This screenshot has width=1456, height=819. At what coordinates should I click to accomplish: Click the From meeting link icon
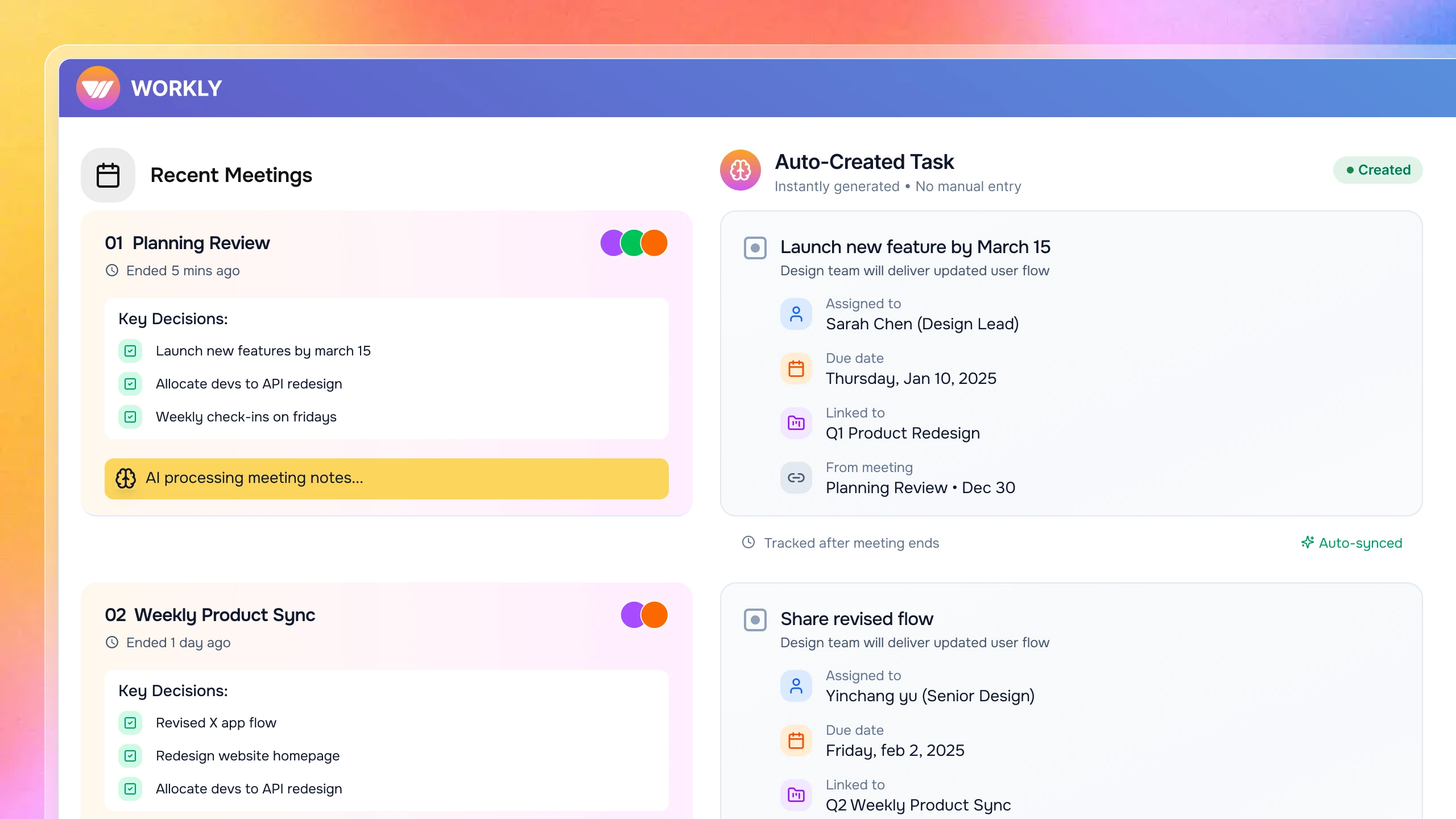[x=796, y=478]
